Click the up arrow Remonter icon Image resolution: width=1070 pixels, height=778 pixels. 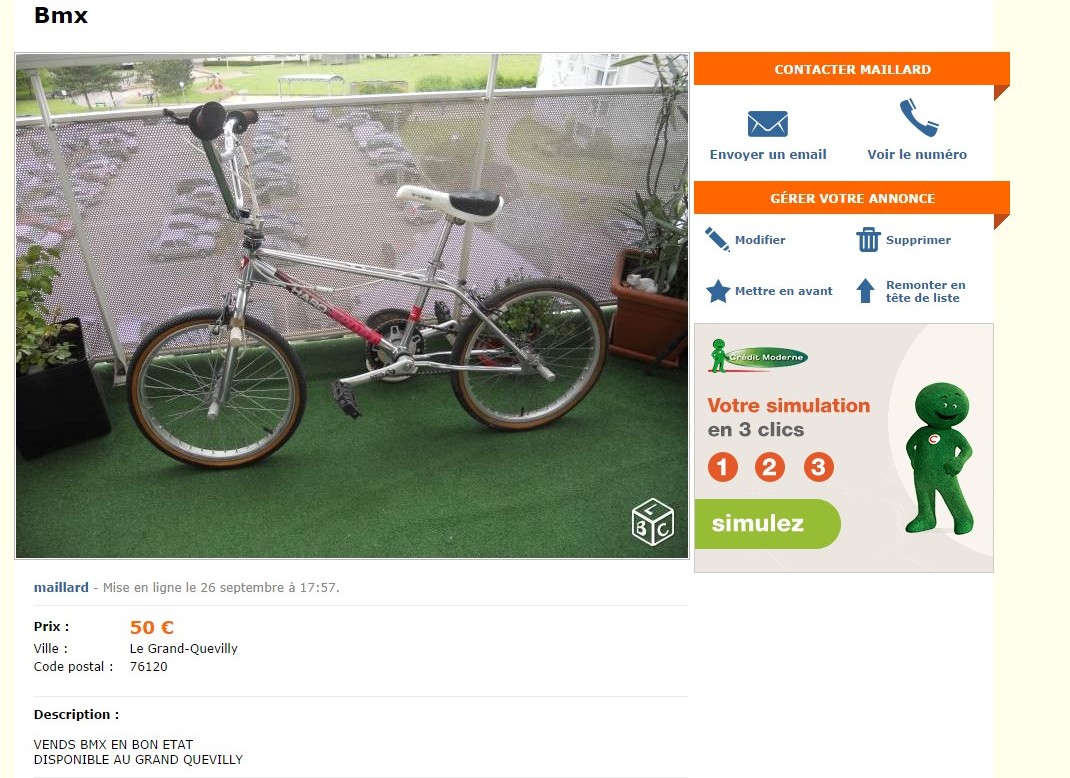click(865, 291)
